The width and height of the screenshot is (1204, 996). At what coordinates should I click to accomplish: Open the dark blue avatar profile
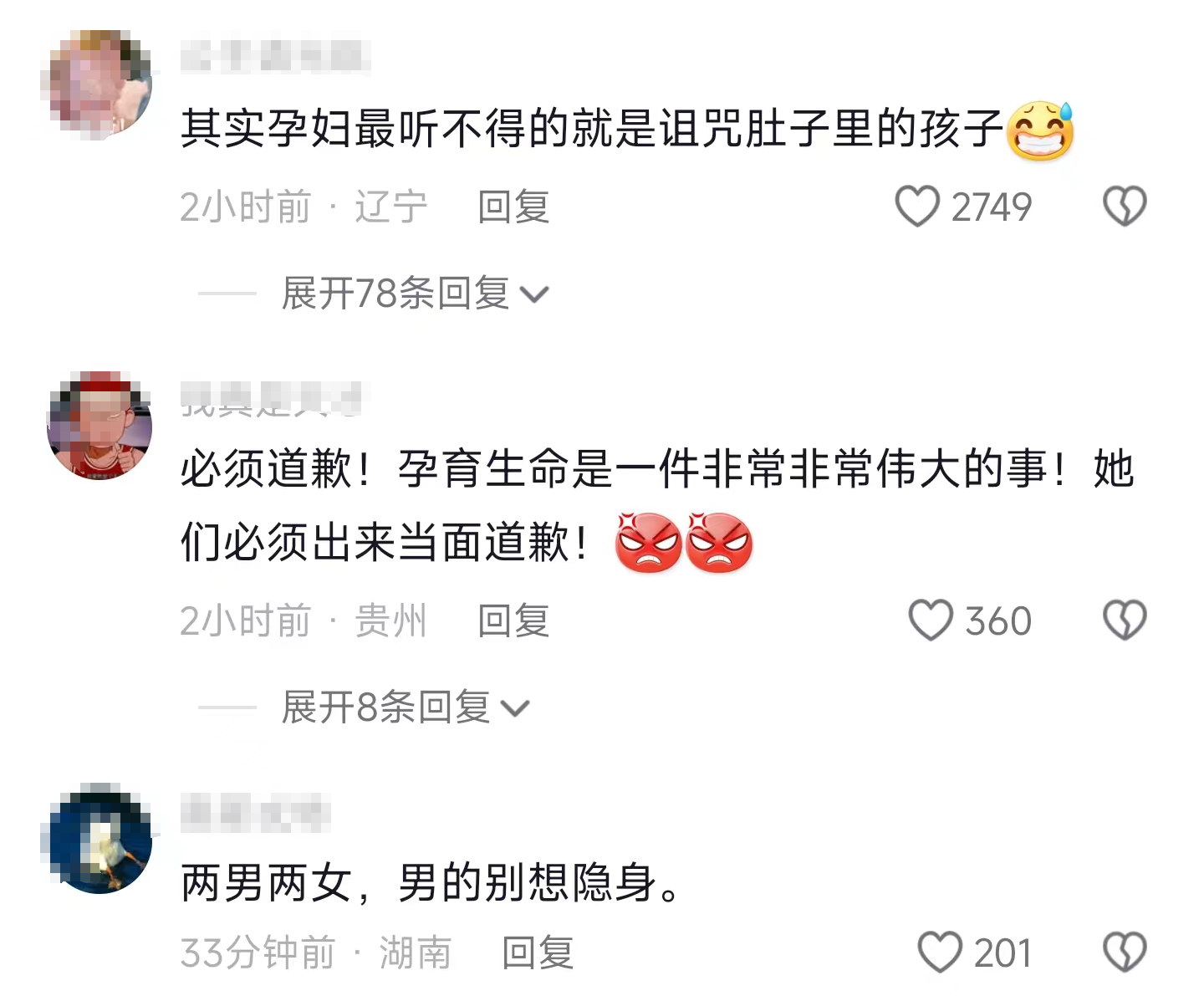point(99,839)
